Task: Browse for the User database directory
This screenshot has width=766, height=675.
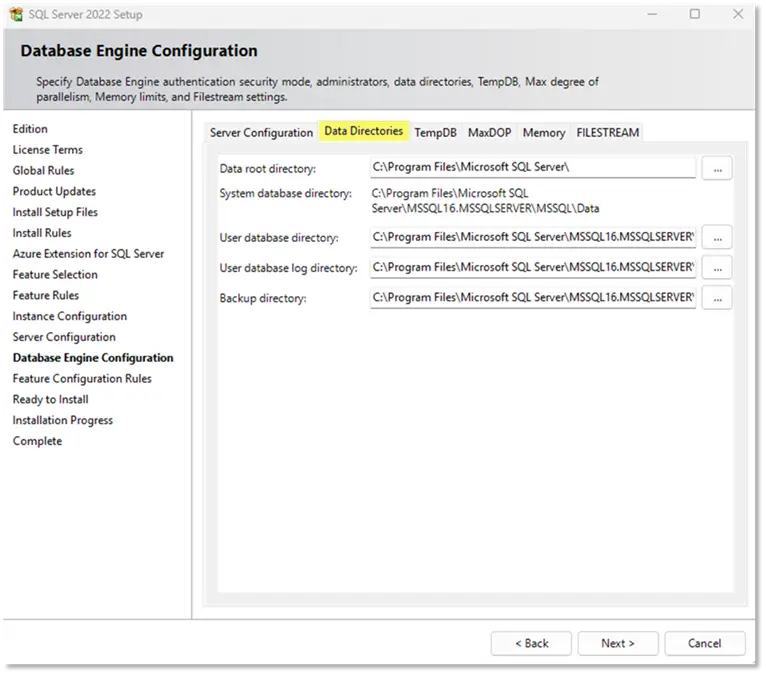Action: tap(718, 238)
